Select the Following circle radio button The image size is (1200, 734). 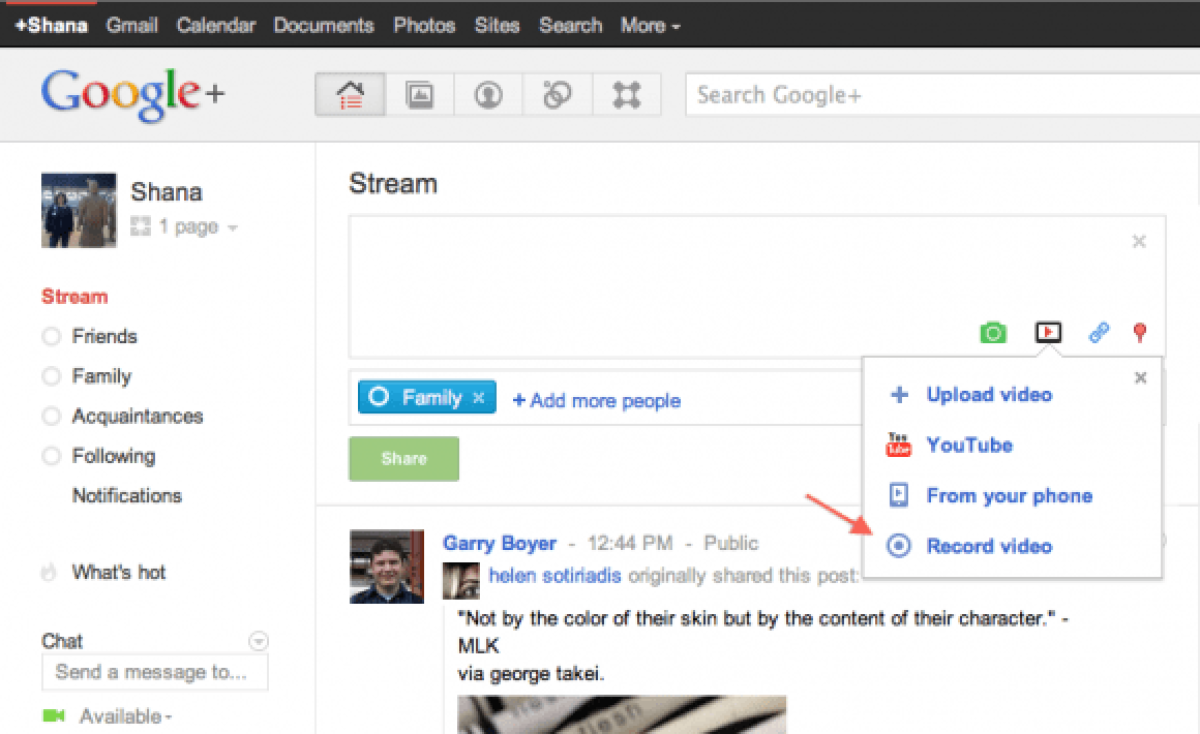click(x=52, y=457)
